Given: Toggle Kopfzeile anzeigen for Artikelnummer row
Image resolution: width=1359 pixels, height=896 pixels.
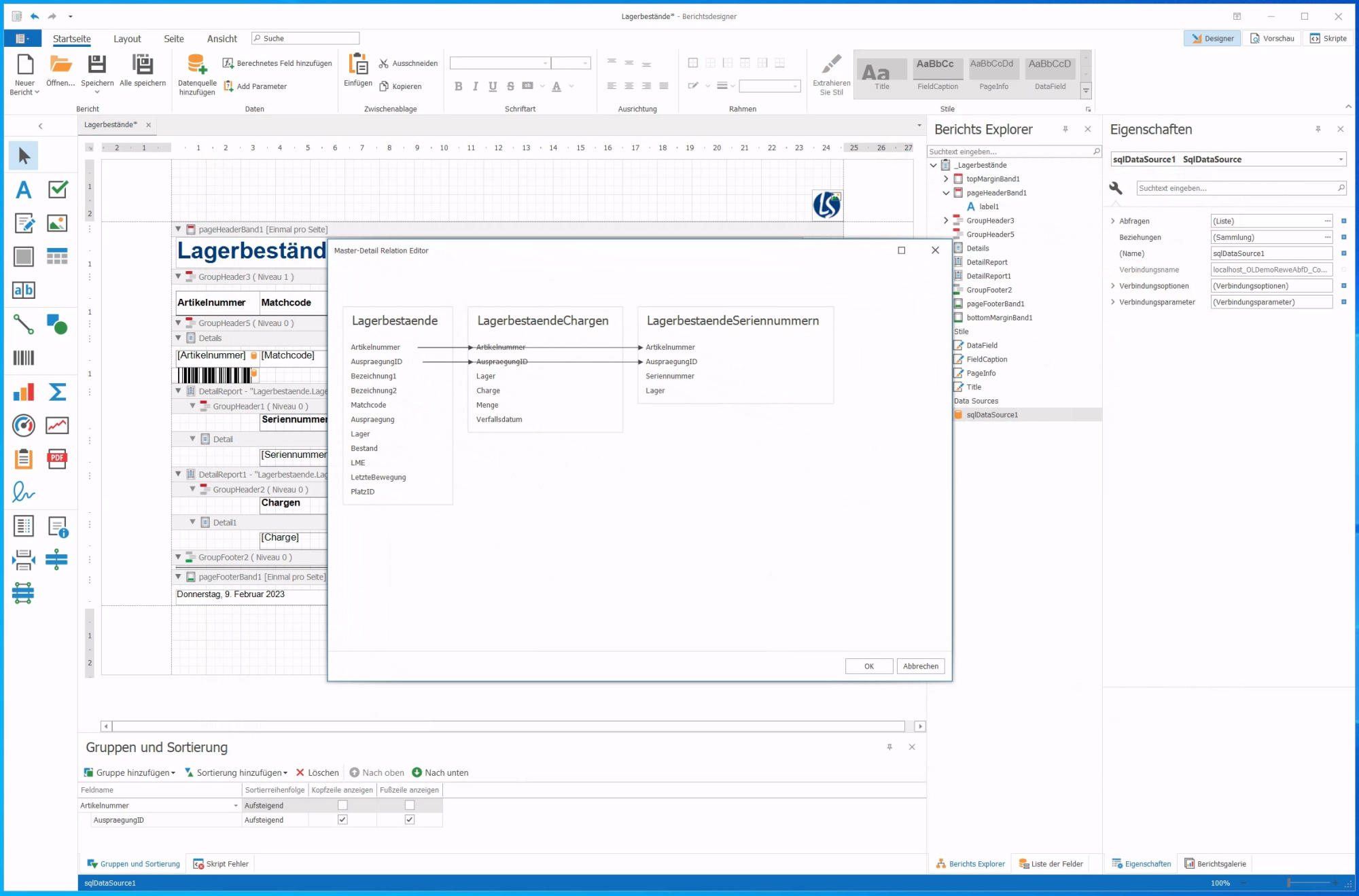Looking at the screenshot, I should tap(342, 805).
